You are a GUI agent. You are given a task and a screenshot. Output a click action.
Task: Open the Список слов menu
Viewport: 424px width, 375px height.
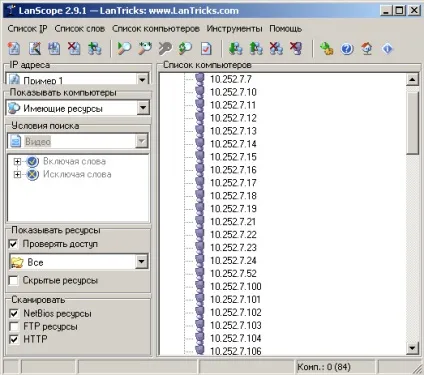pos(80,29)
